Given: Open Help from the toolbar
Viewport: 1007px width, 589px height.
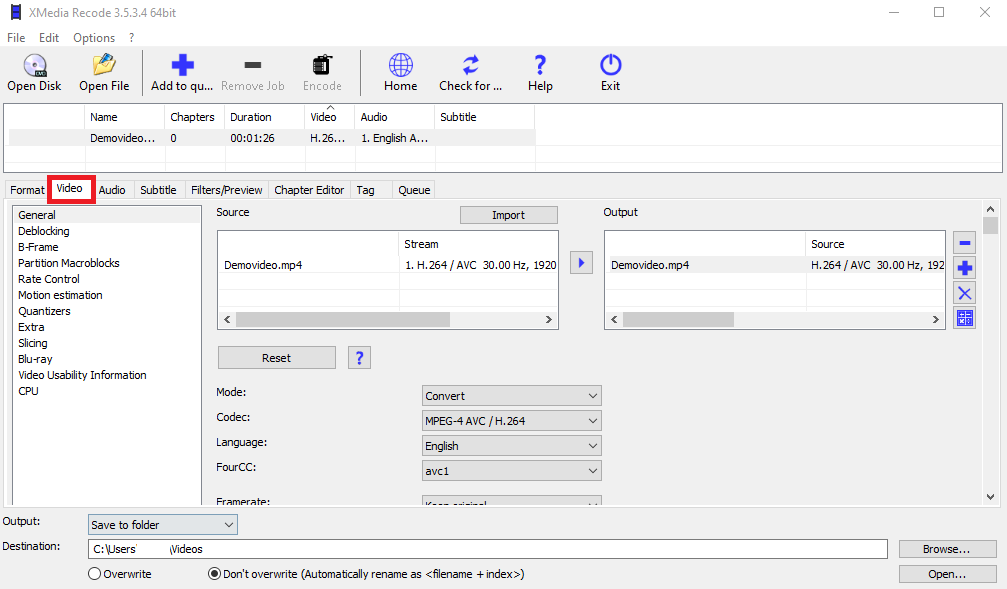Looking at the screenshot, I should 540,66.
